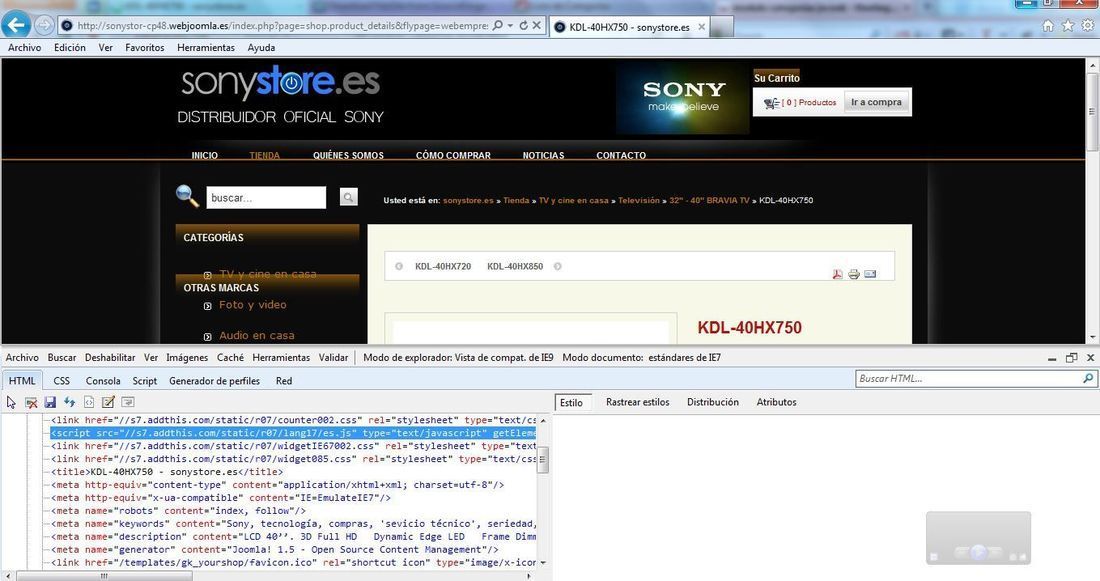The image size is (1100, 581).
Task: Open the Validar menu in developer tools
Action: point(333,358)
